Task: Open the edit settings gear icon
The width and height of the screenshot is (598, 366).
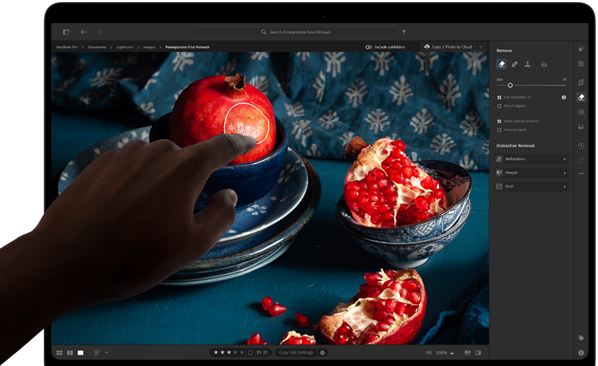Action: tap(322, 353)
